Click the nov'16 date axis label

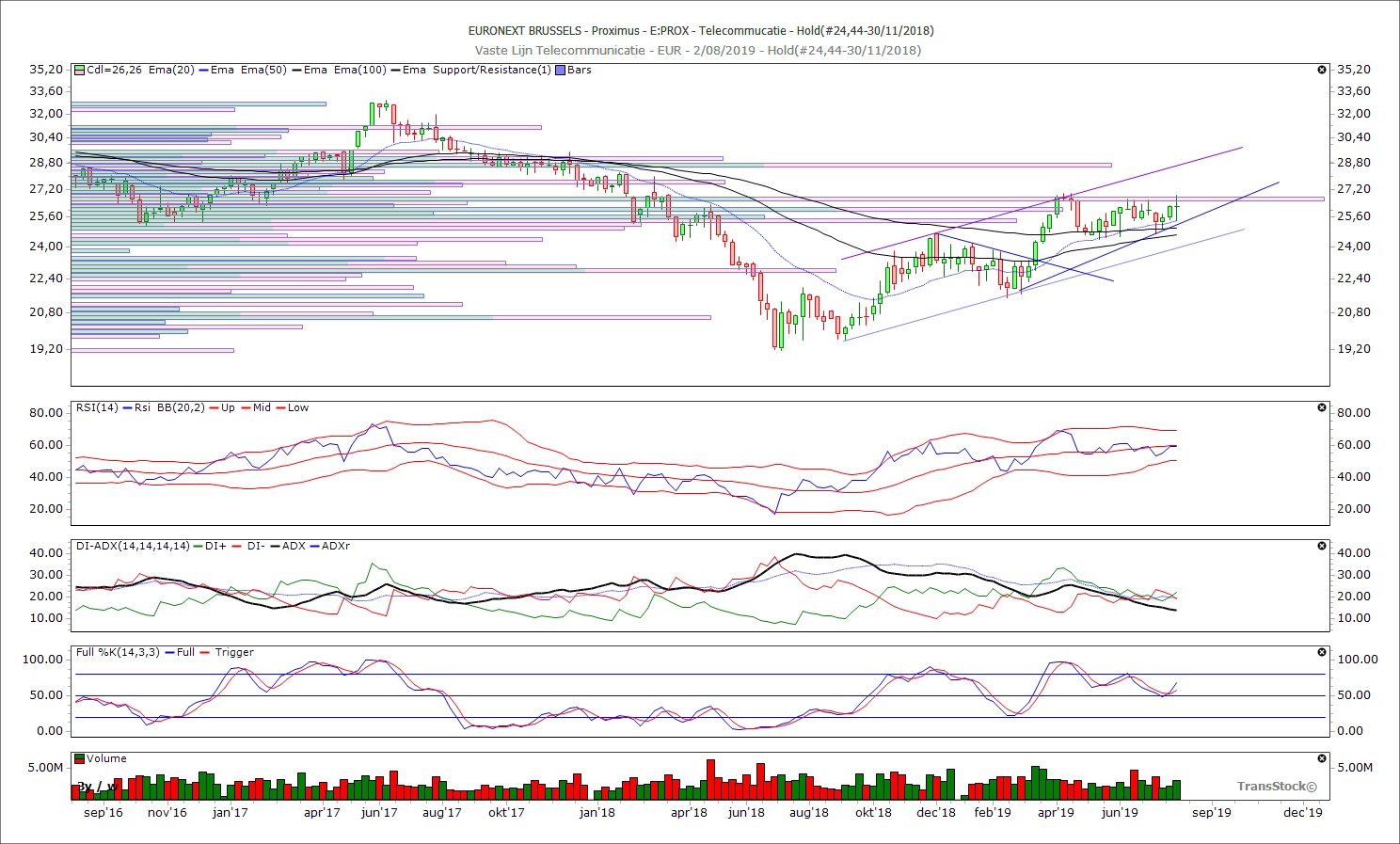(x=167, y=812)
